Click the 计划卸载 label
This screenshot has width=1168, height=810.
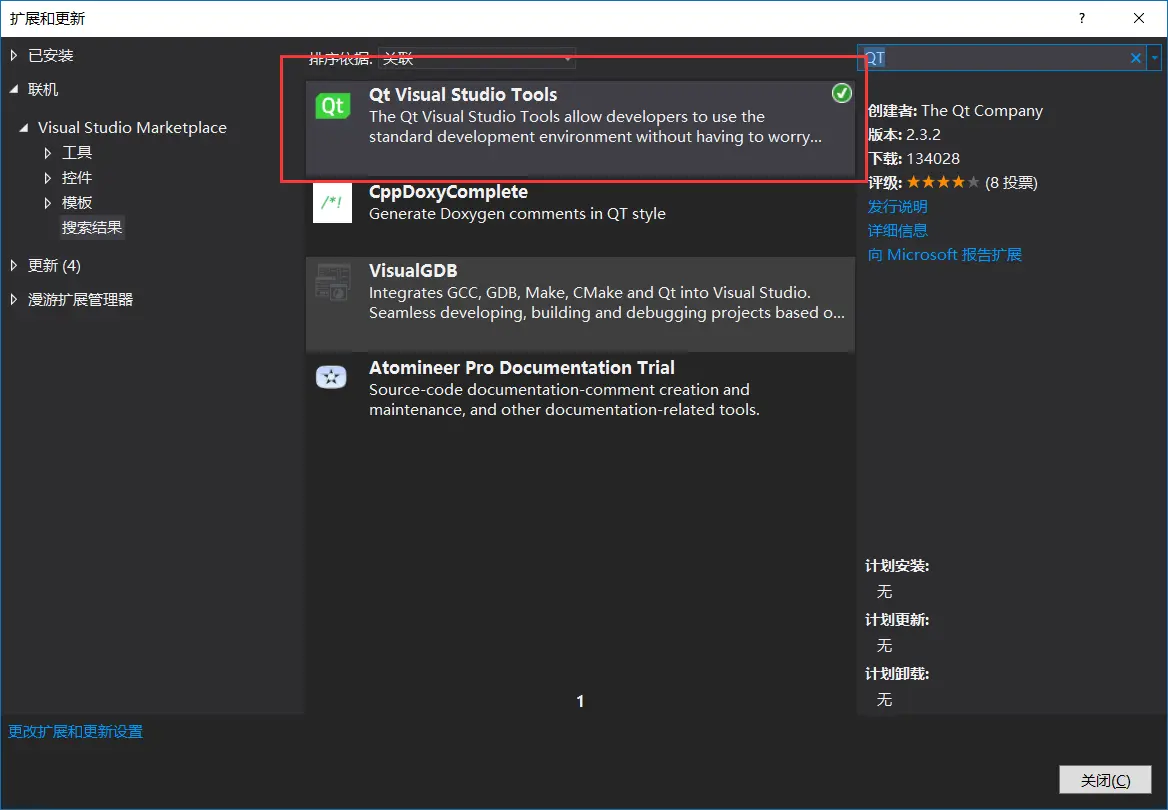pos(897,674)
